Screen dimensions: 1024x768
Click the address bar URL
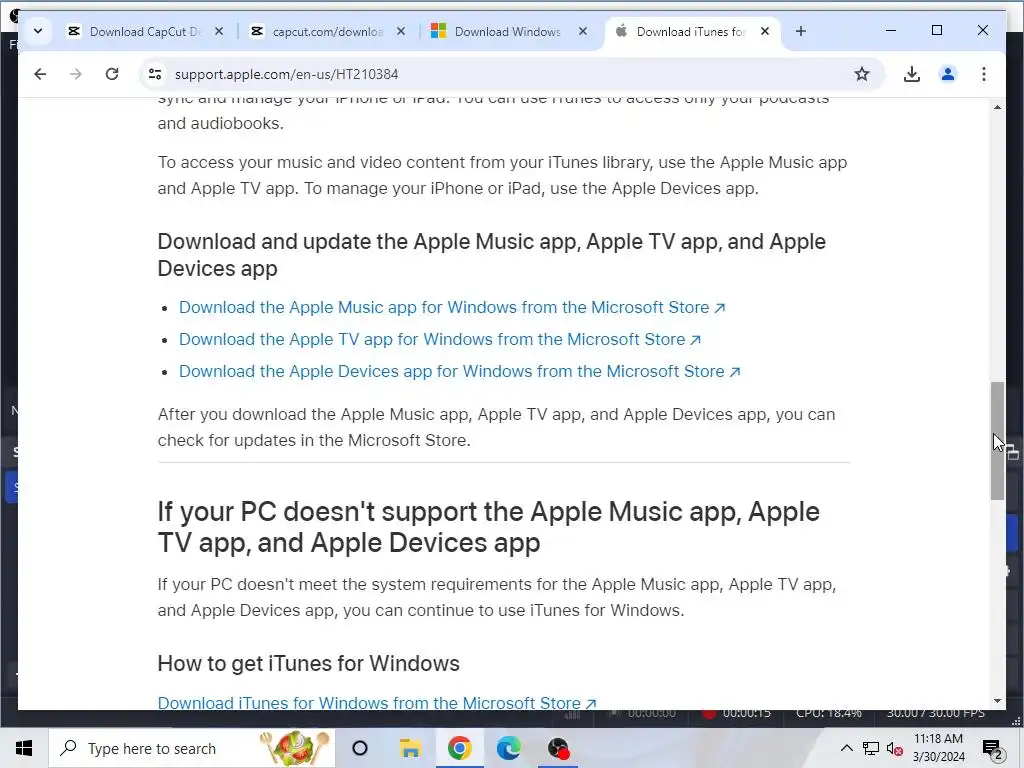pyautogui.click(x=286, y=74)
